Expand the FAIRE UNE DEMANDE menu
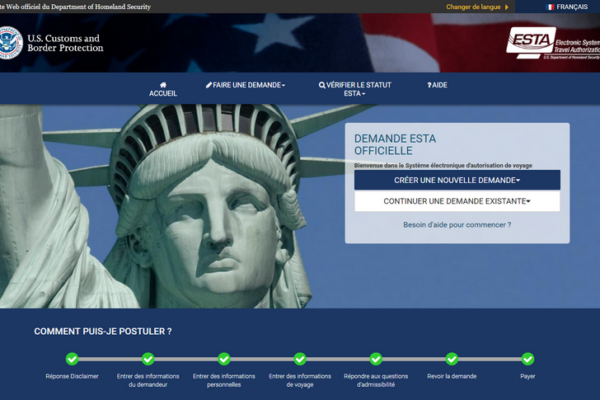This screenshot has width=600, height=400. 246,85
